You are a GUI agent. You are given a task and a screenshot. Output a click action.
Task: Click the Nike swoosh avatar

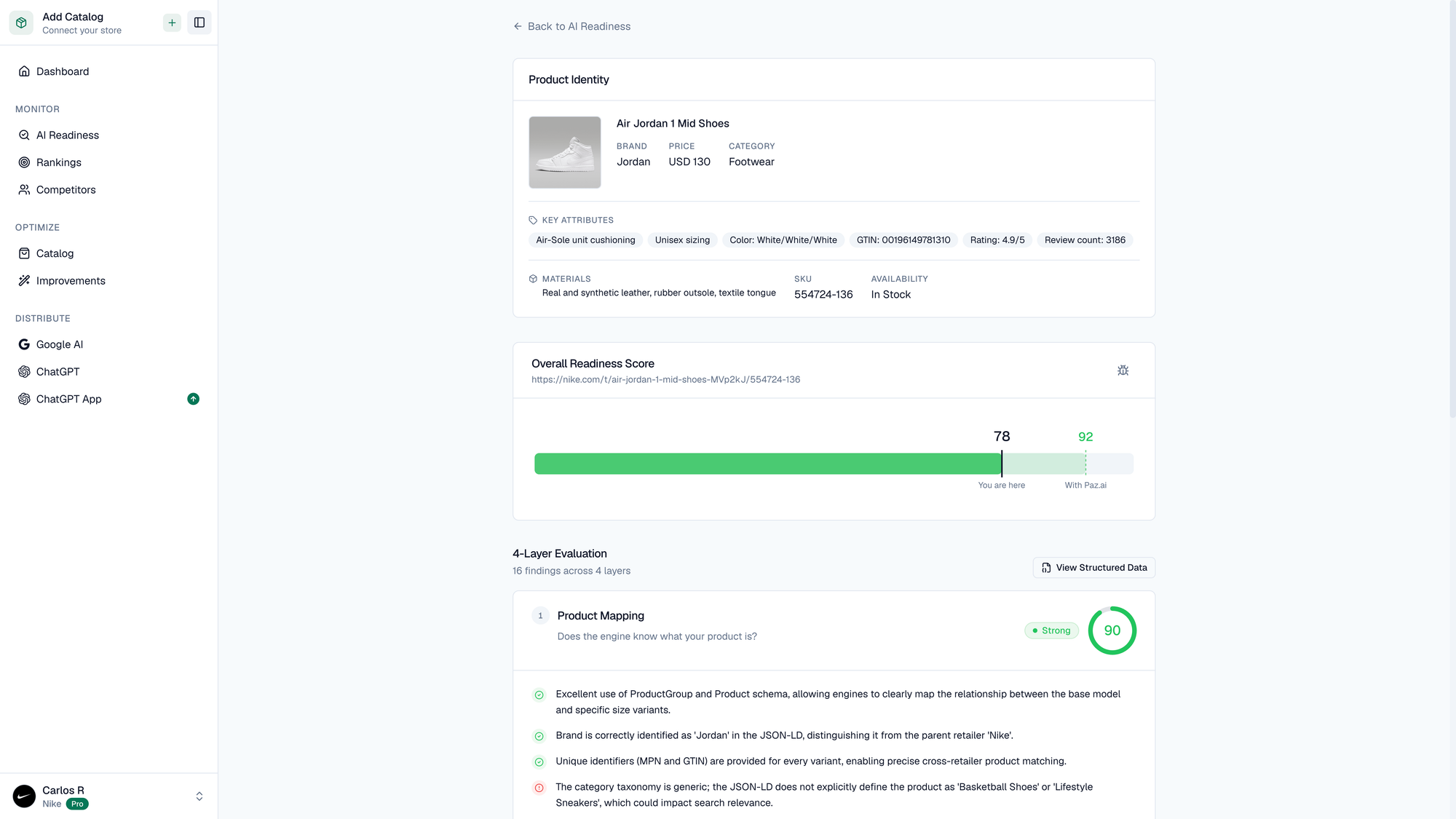24,796
